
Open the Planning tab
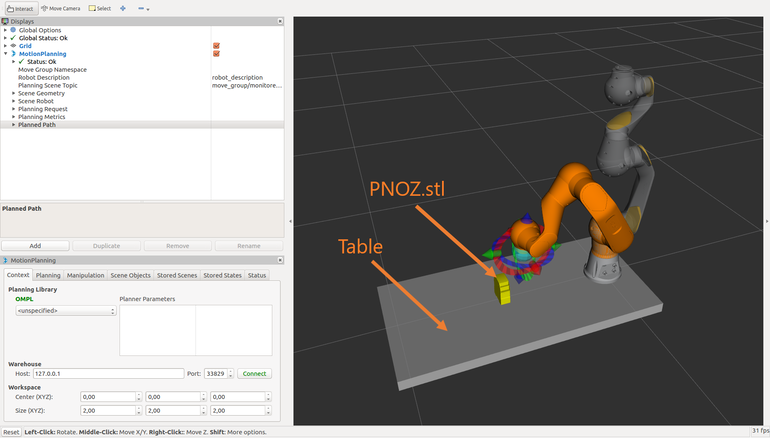pyautogui.click(x=48, y=275)
